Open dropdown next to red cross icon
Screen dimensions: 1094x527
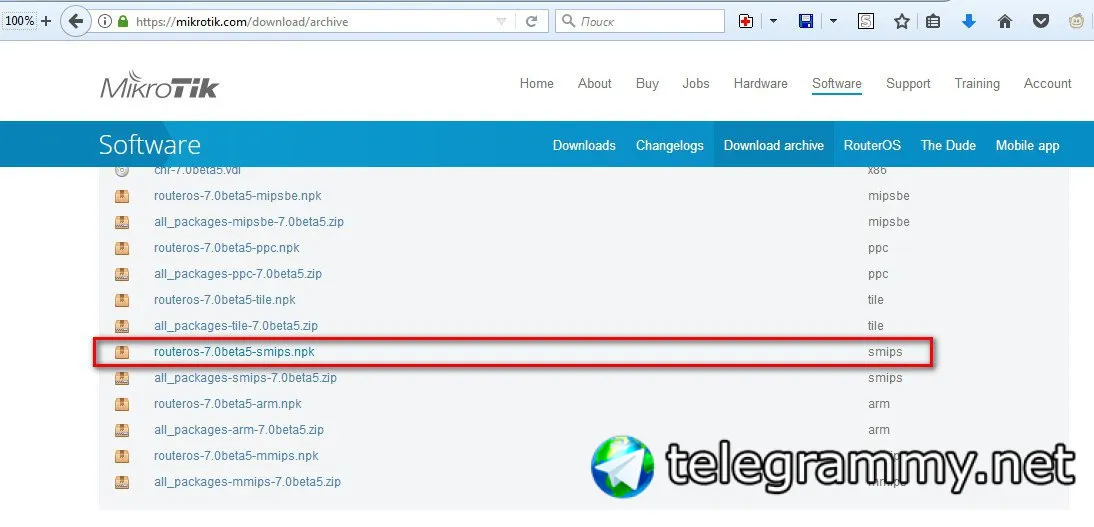click(x=773, y=22)
